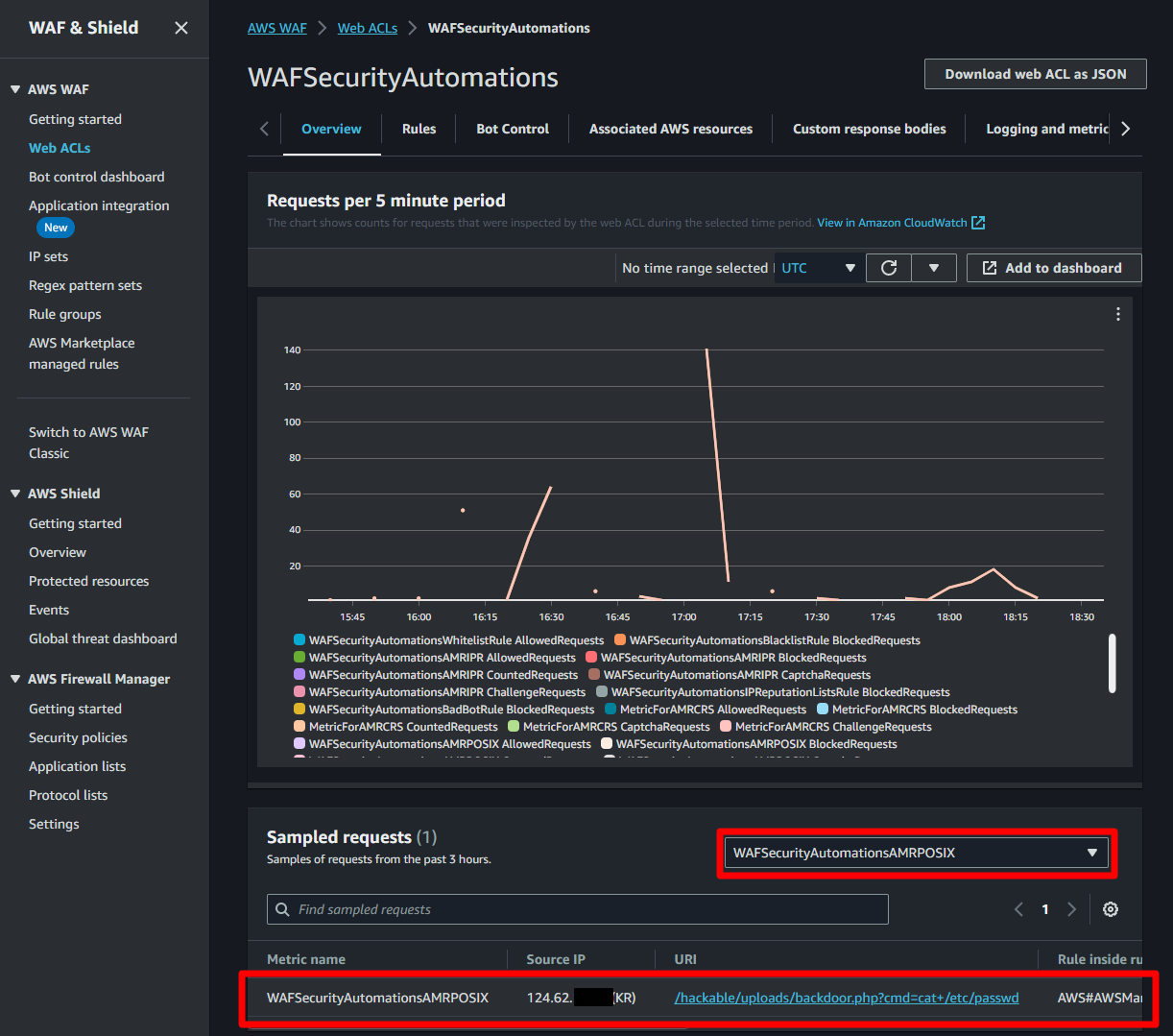Open the chart three-dot options menu

click(1118, 314)
